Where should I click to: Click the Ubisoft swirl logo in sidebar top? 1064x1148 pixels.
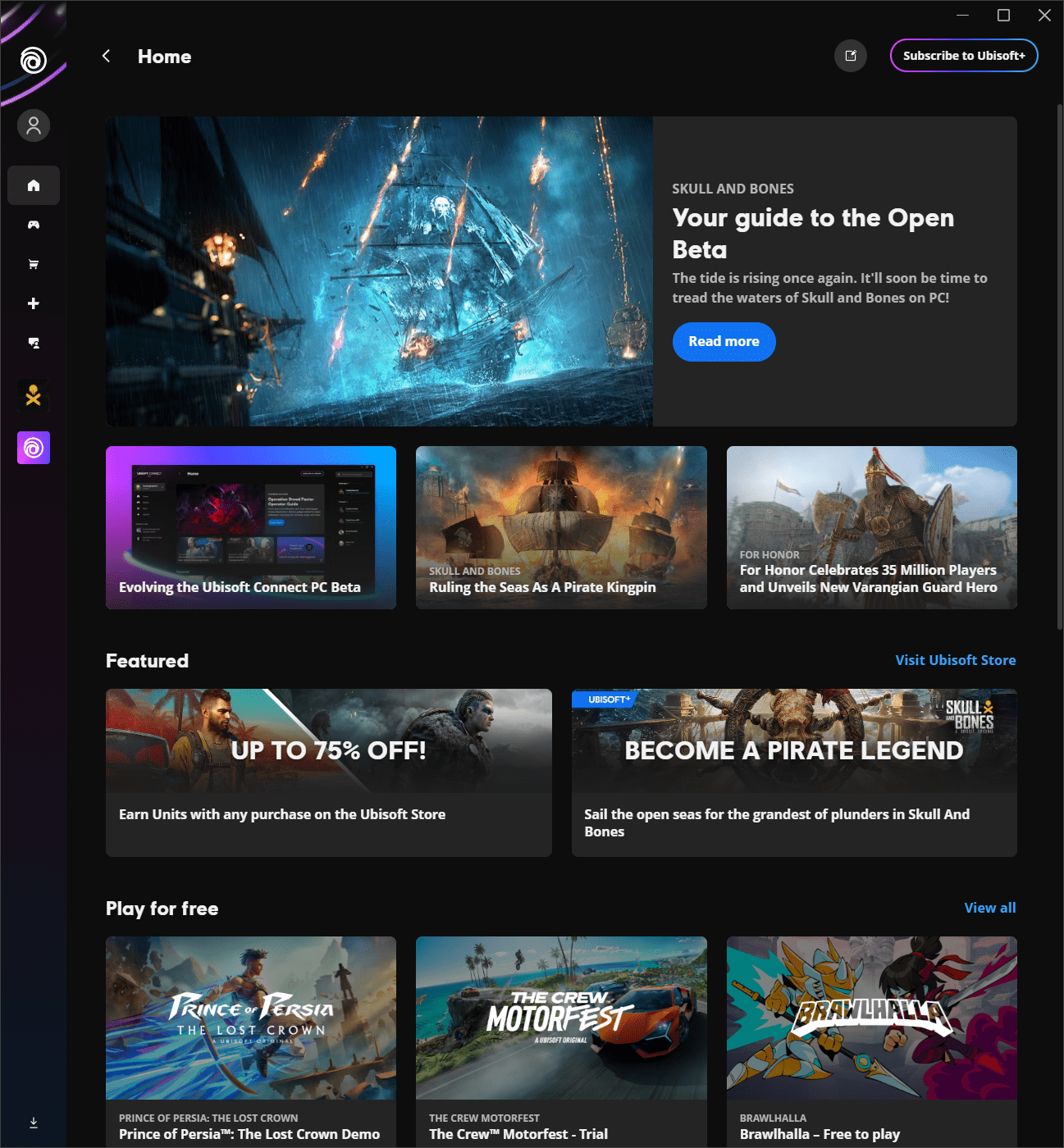(34, 60)
